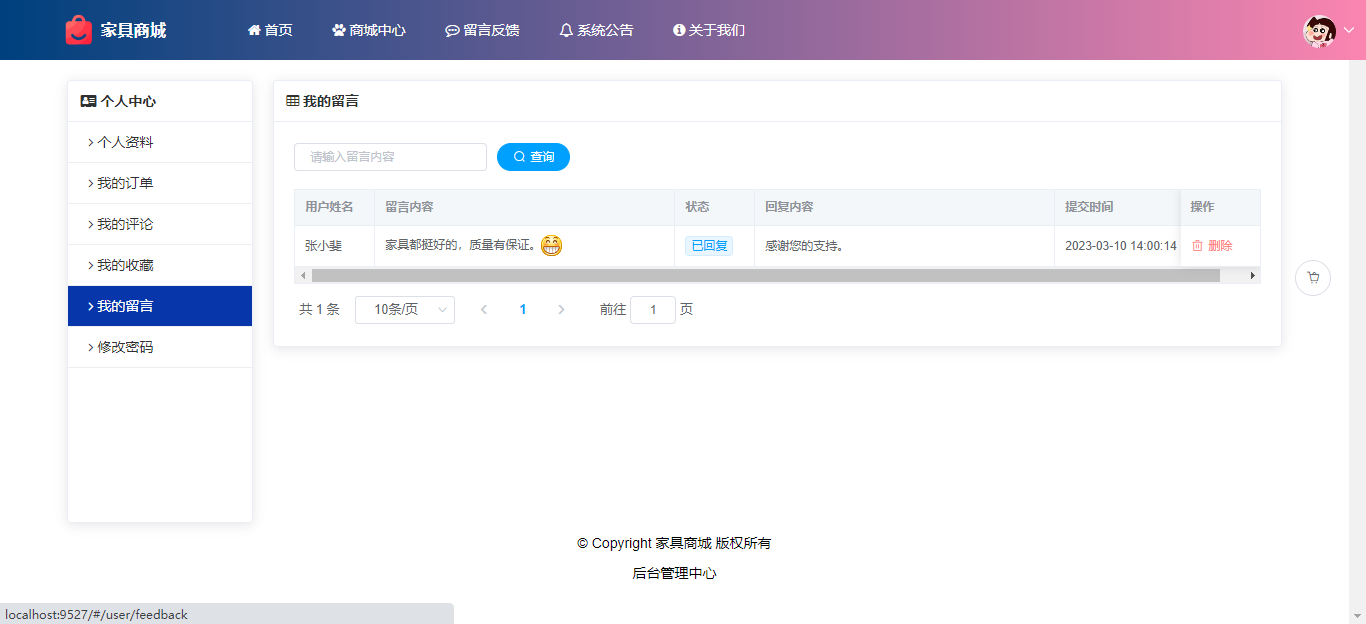Select 留言反馈 from the top menu
Image resolution: width=1366 pixels, height=624 pixels.
pyautogui.click(x=482, y=30)
